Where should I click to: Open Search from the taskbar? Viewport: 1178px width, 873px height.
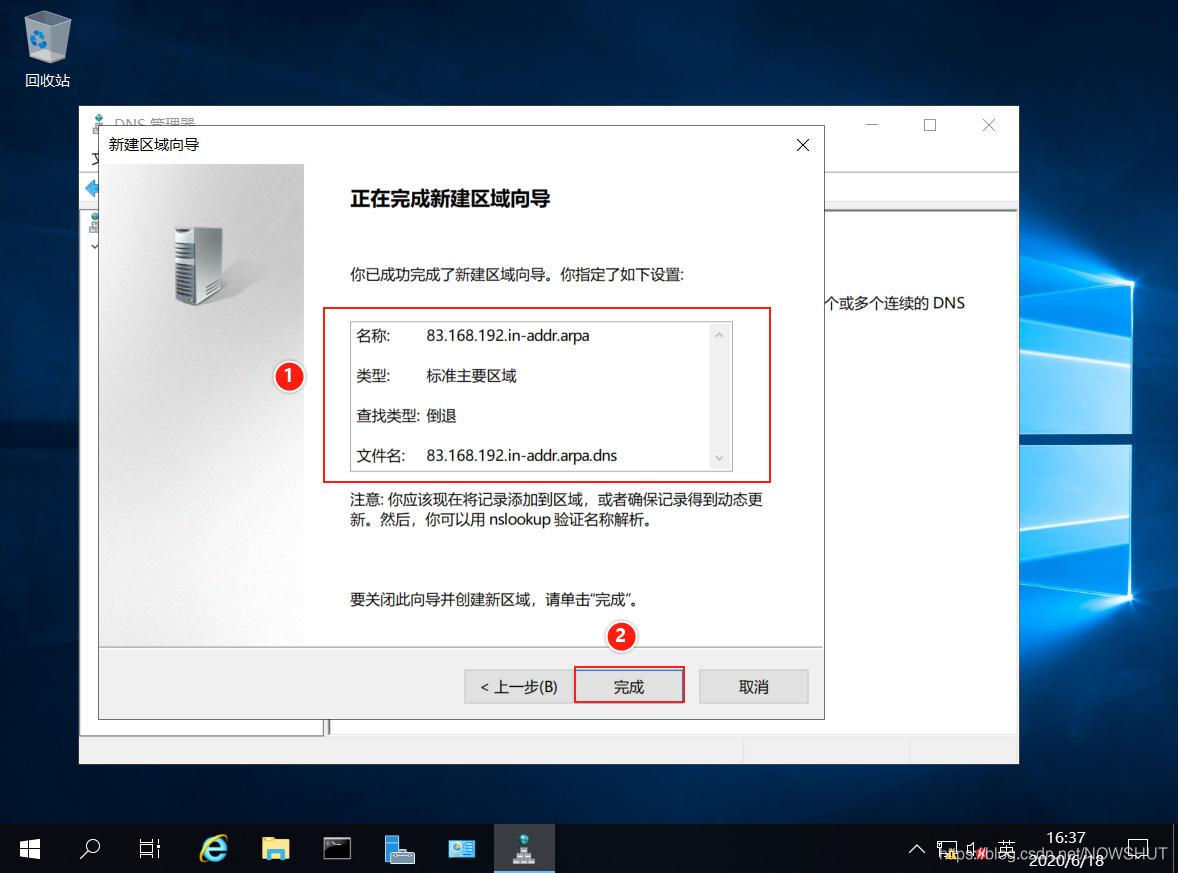tap(89, 848)
